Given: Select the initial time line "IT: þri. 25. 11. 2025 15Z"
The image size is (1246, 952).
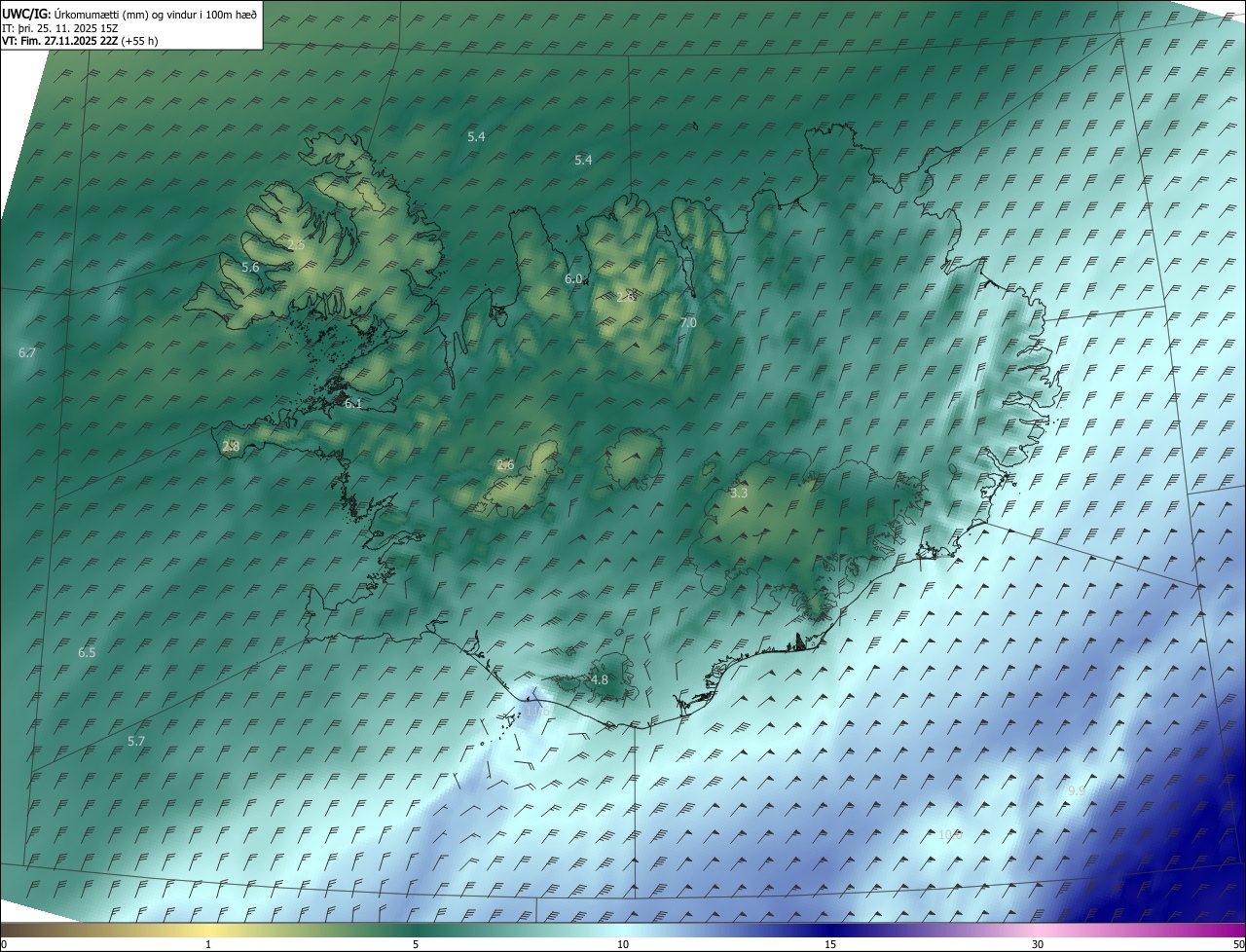Looking at the screenshot, I should coord(60,27).
